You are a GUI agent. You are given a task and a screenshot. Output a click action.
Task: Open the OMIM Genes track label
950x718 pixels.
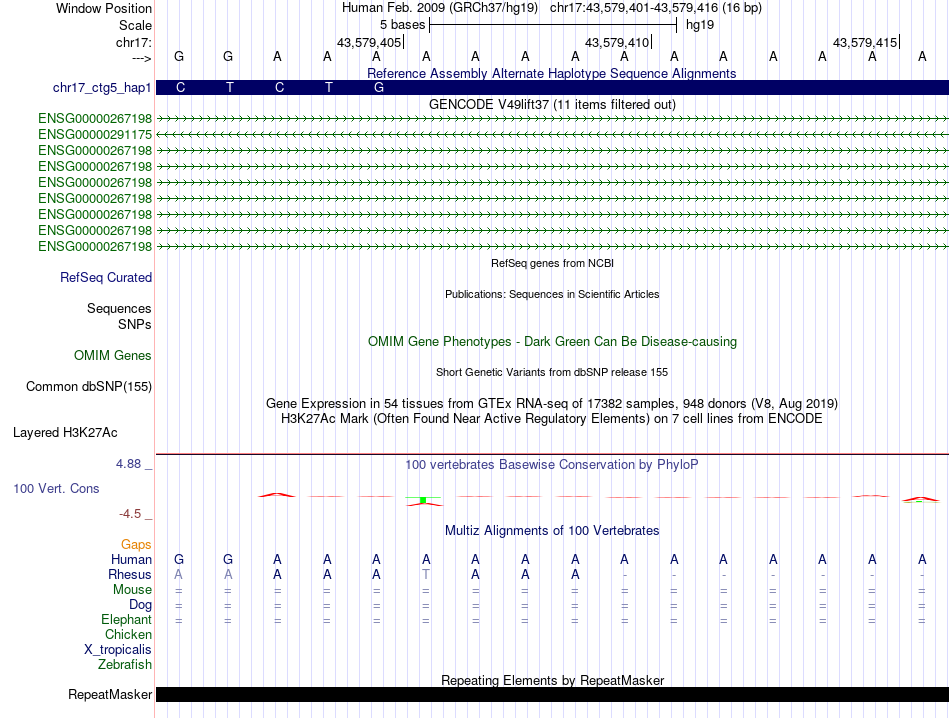click(113, 356)
